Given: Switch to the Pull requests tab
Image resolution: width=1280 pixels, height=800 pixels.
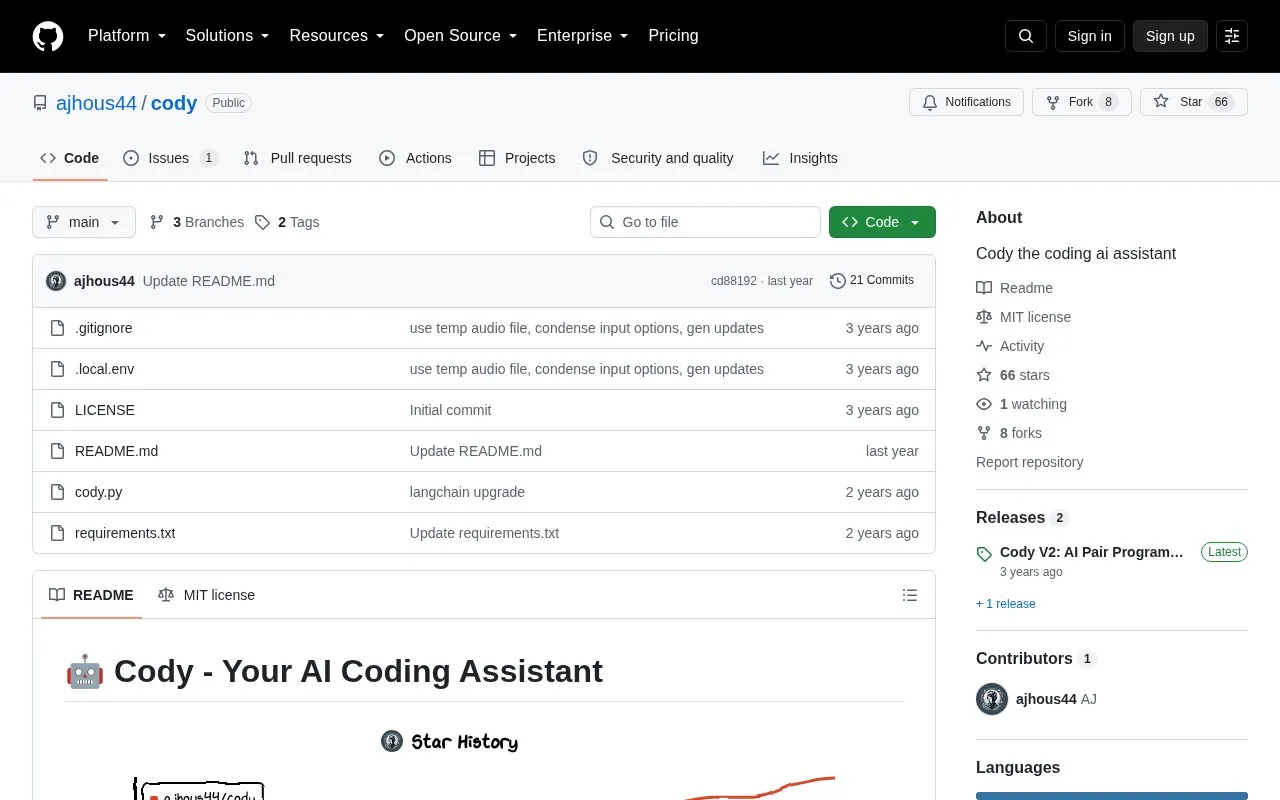Looking at the screenshot, I should tap(298, 158).
